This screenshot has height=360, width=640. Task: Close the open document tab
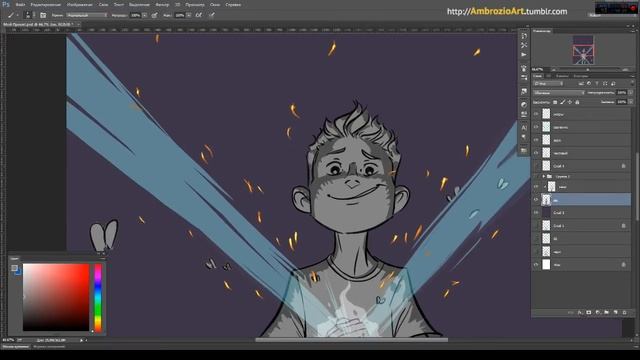pos(78,24)
